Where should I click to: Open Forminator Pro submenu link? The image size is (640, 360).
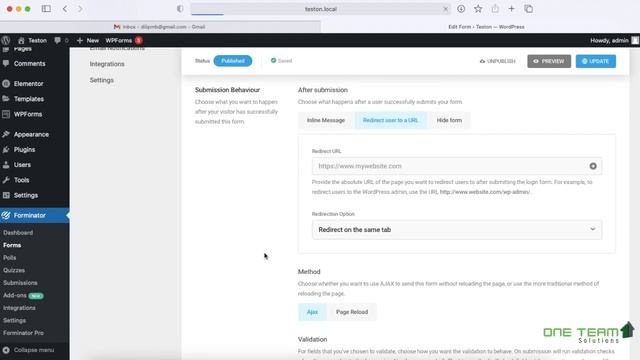[x=23, y=333]
